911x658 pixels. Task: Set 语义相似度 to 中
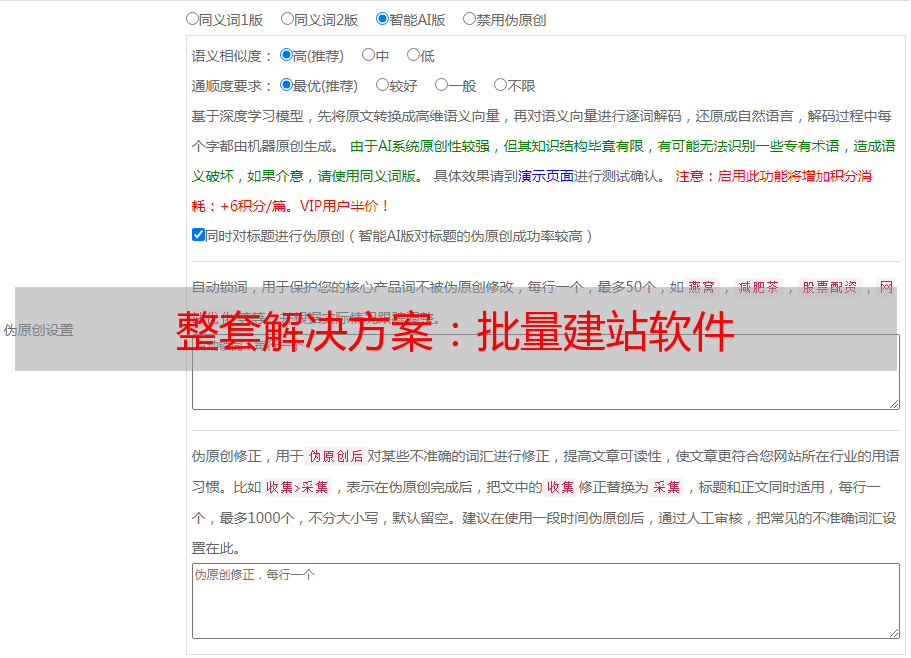pos(368,56)
